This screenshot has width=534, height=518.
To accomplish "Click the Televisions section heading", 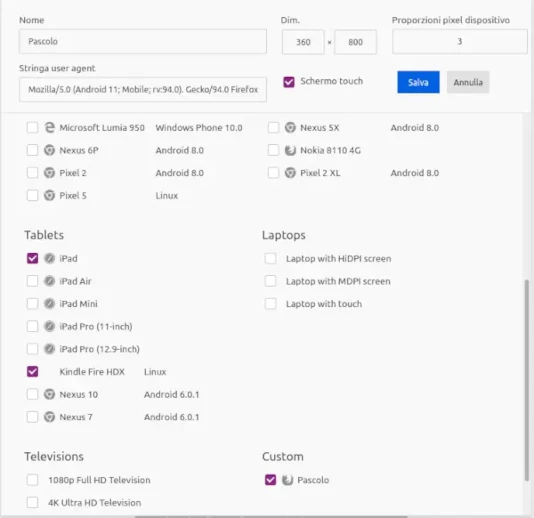I will (54, 456).
